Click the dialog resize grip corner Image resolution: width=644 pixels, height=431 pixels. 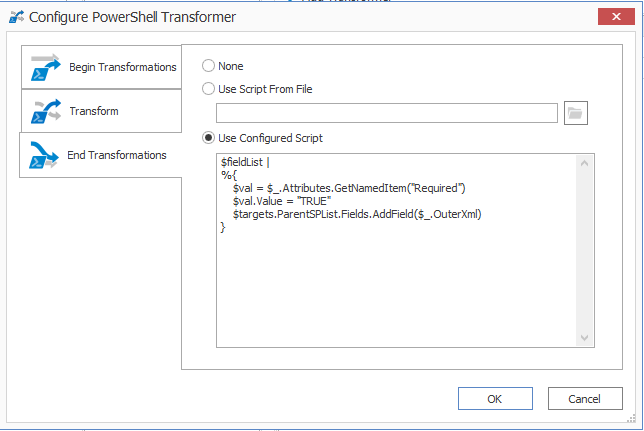[631, 419]
